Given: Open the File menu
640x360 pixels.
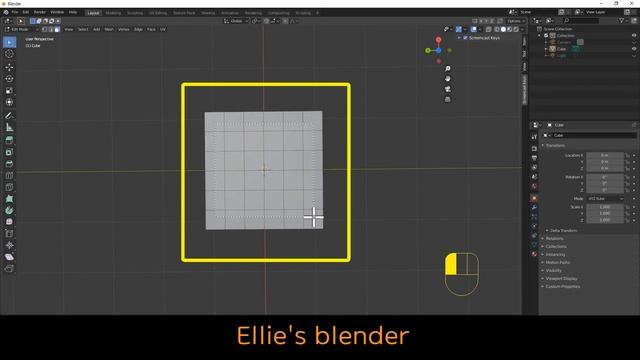Looking at the screenshot, I should click(x=15, y=12).
